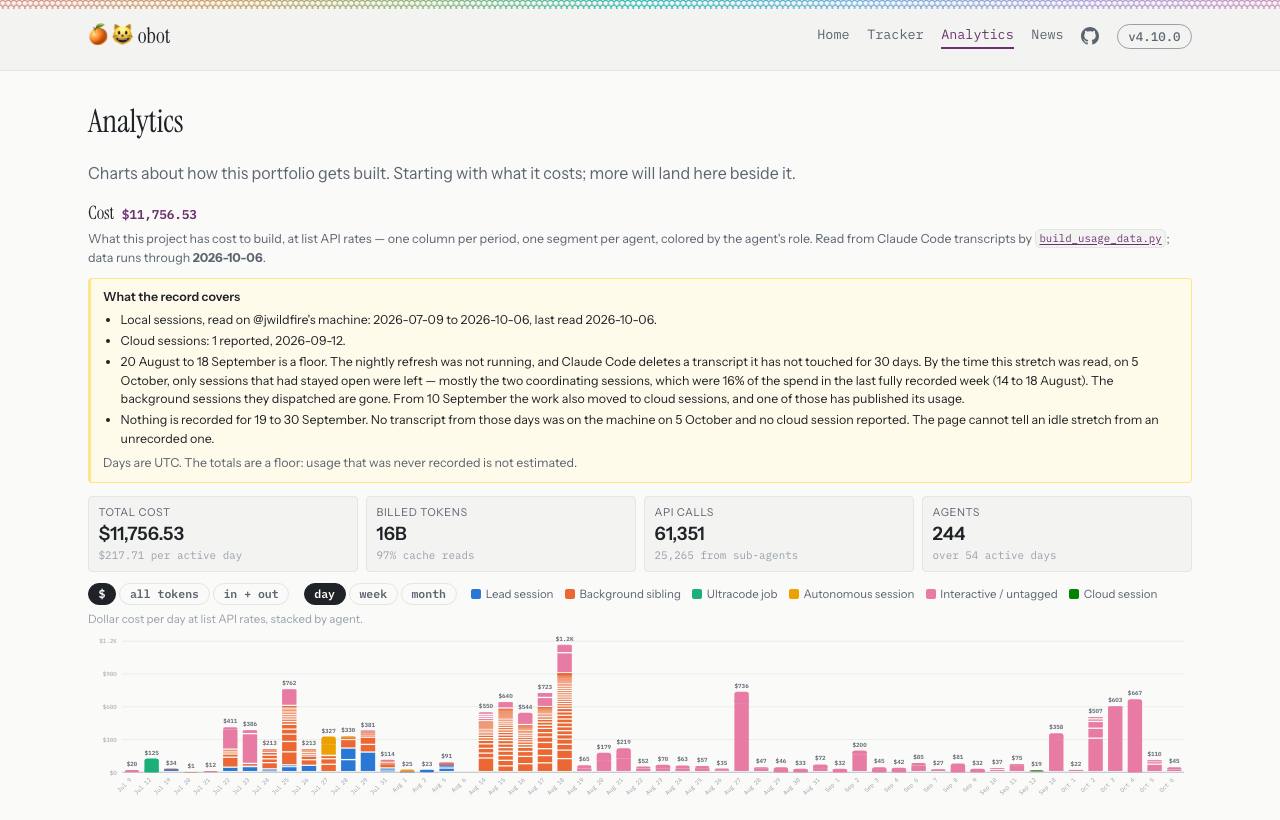Click the Interactive / untagged pink swatch

pos(931,594)
